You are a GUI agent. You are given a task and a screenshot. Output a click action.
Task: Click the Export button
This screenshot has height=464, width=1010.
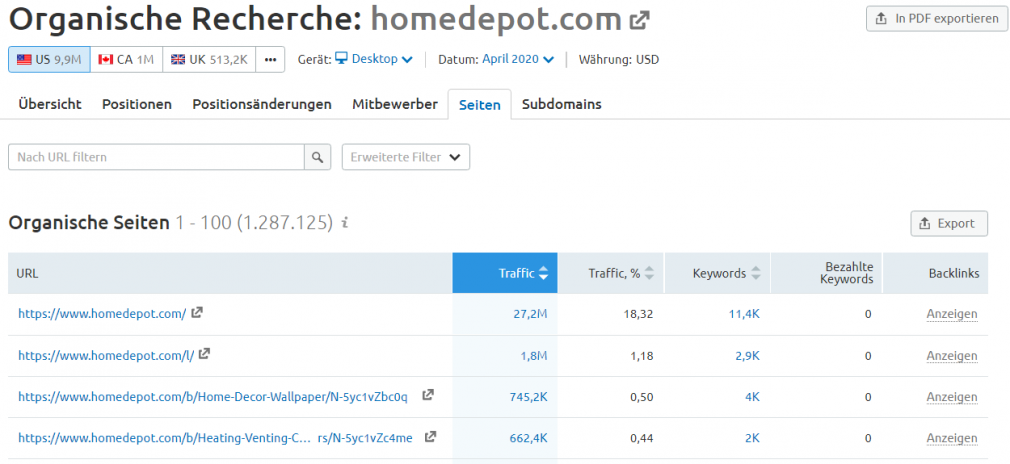tap(949, 224)
